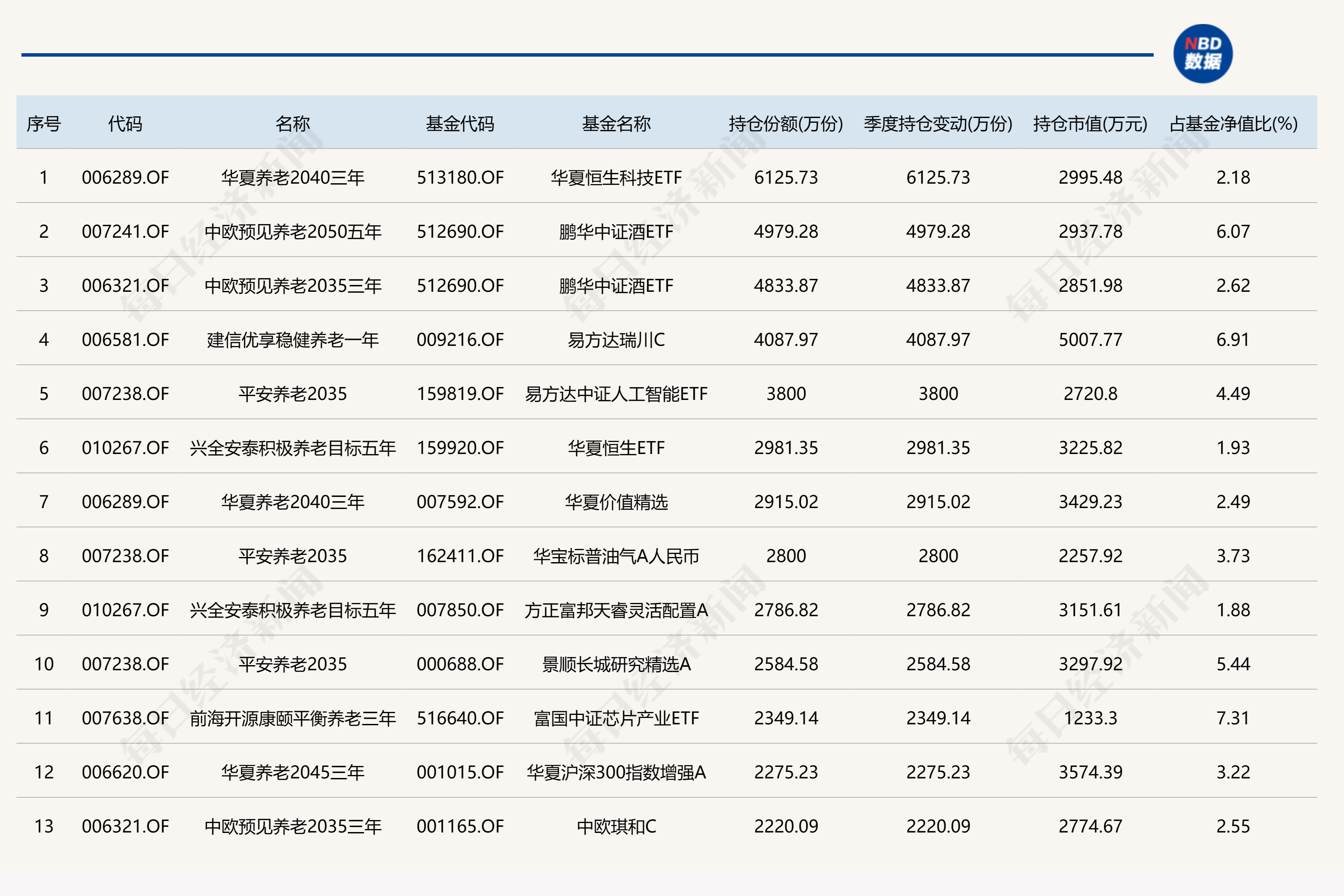Click the 序号 column header
This screenshot has width=1344, height=896.
[x=44, y=124]
